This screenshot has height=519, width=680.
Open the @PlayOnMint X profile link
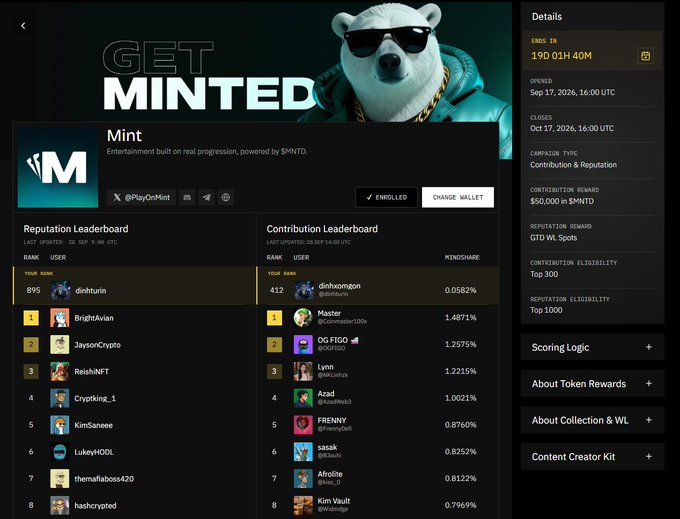[x=141, y=197]
